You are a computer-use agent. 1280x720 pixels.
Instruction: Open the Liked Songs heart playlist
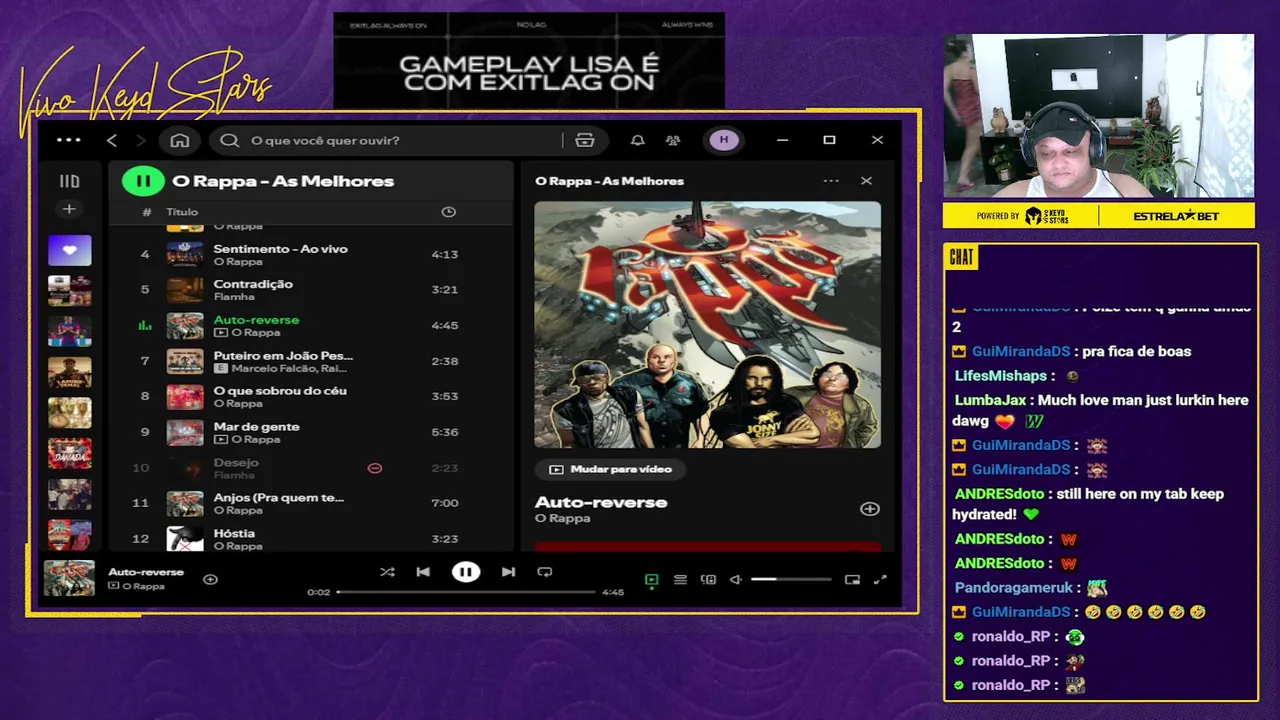point(69,250)
